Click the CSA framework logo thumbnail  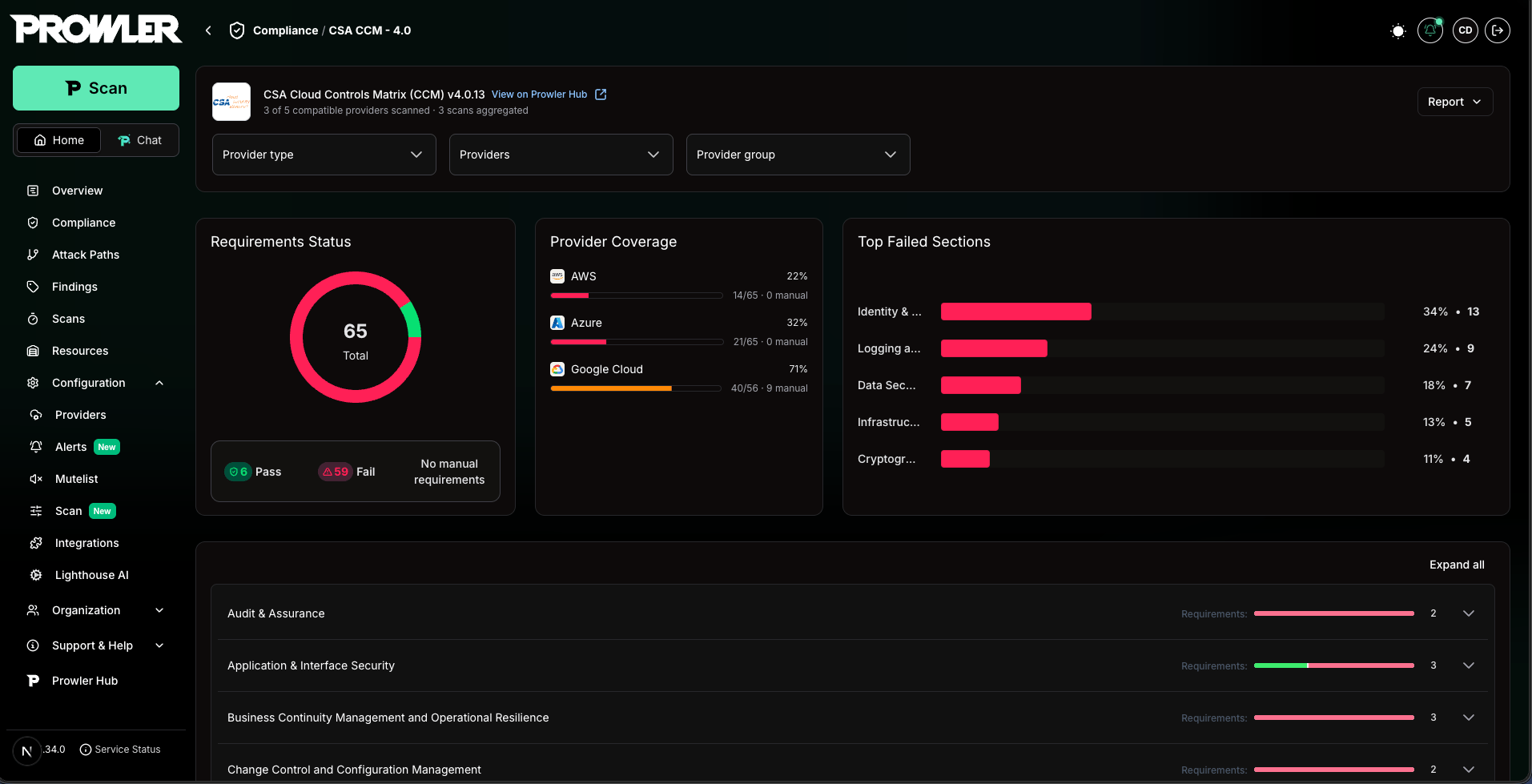[231, 102]
